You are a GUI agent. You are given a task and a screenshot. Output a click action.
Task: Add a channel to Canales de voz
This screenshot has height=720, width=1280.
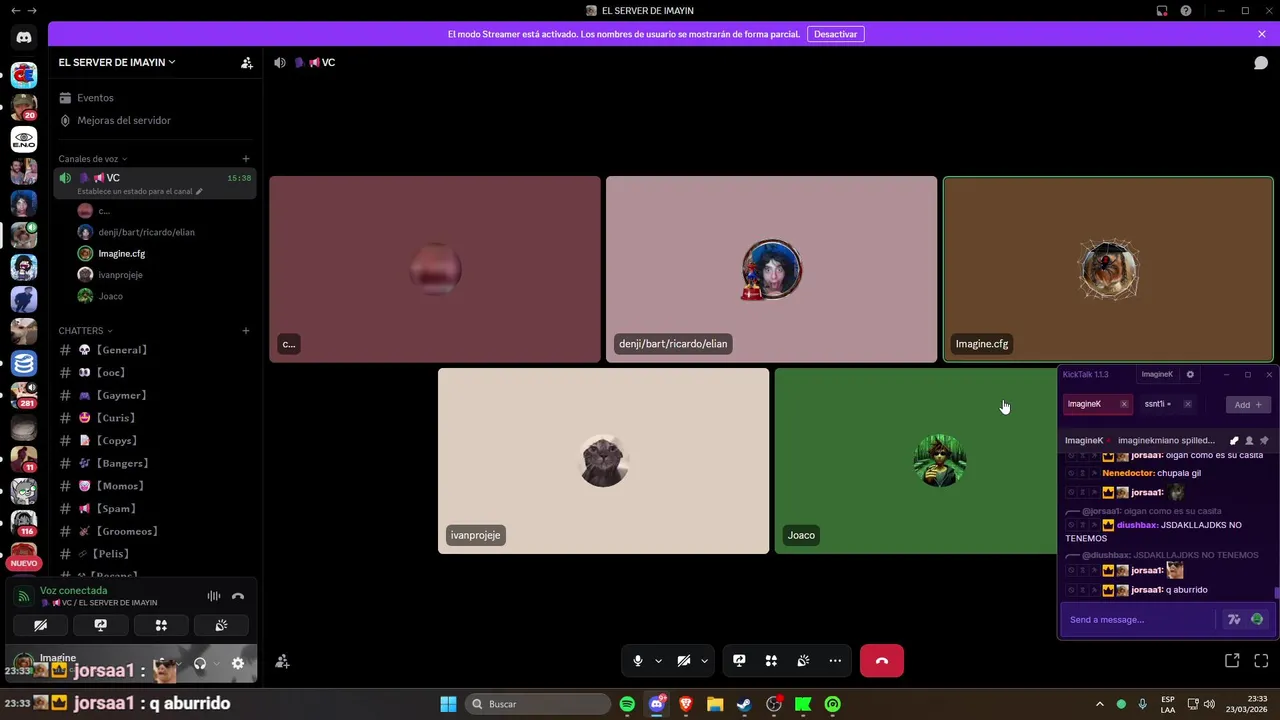pos(246,158)
